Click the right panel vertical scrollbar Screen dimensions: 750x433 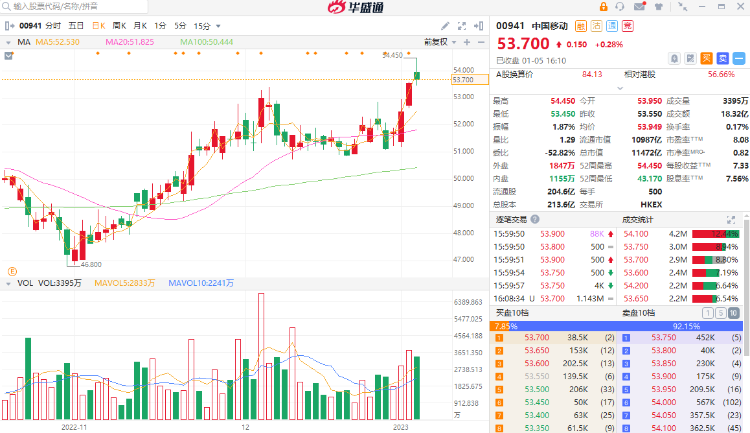(x=747, y=287)
